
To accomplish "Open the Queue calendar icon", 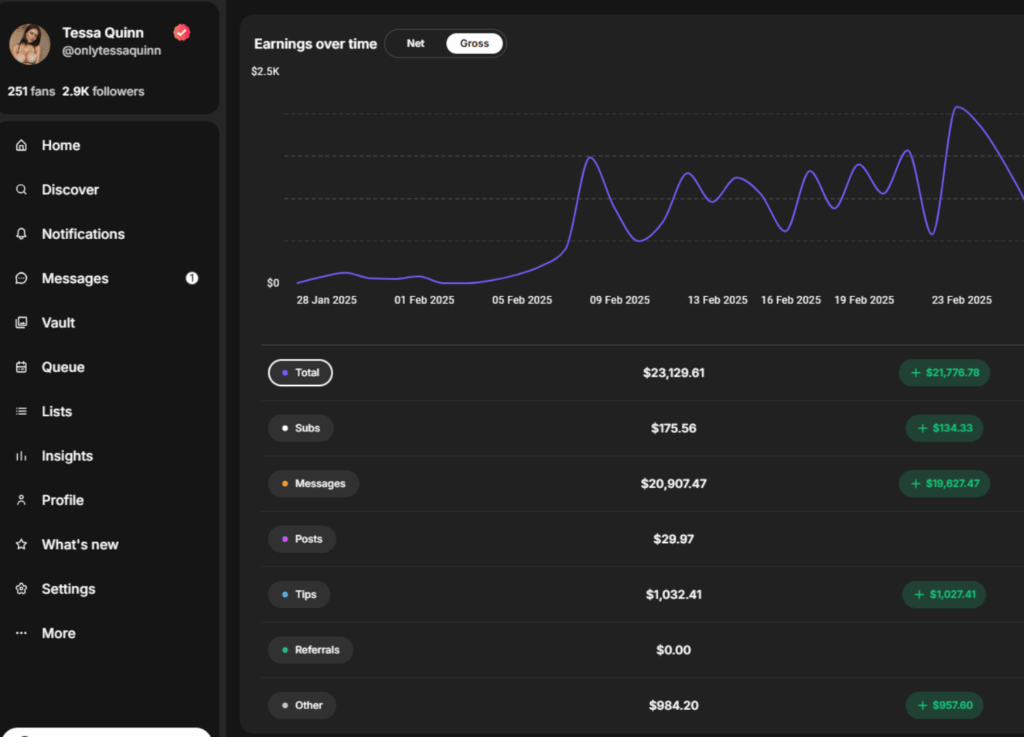I will pyautogui.click(x=21, y=367).
